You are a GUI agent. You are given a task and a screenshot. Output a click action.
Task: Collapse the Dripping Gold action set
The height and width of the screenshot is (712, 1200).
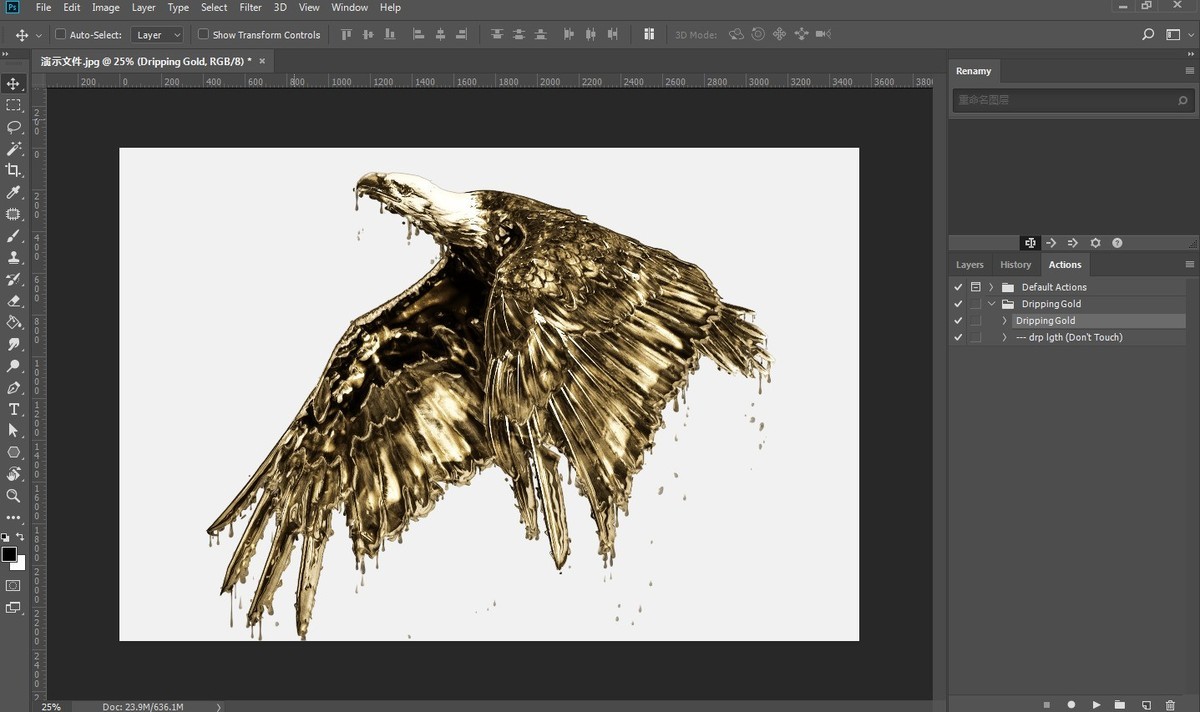click(x=991, y=304)
